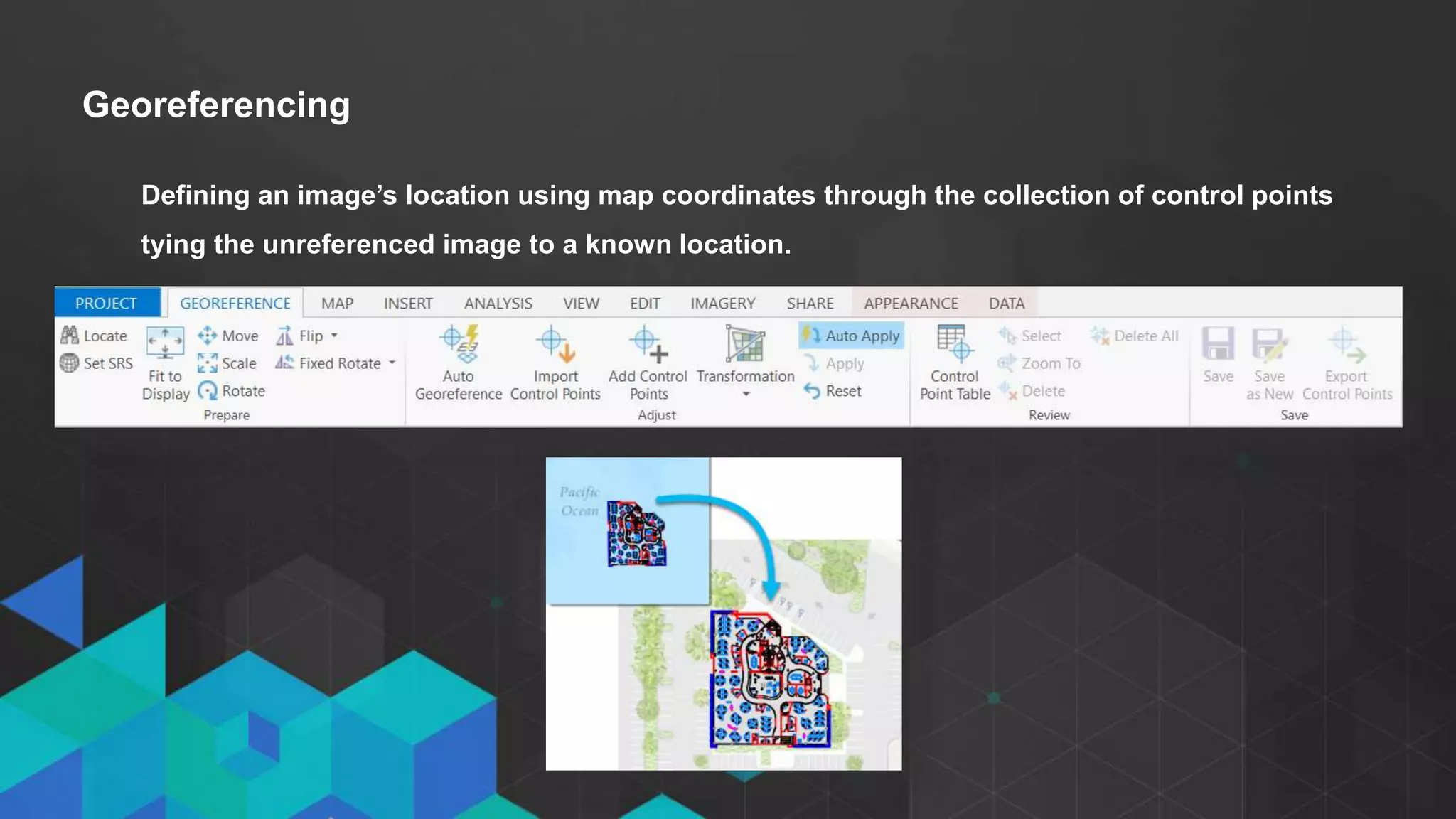Click the Set SRS globe icon

pos(70,363)
